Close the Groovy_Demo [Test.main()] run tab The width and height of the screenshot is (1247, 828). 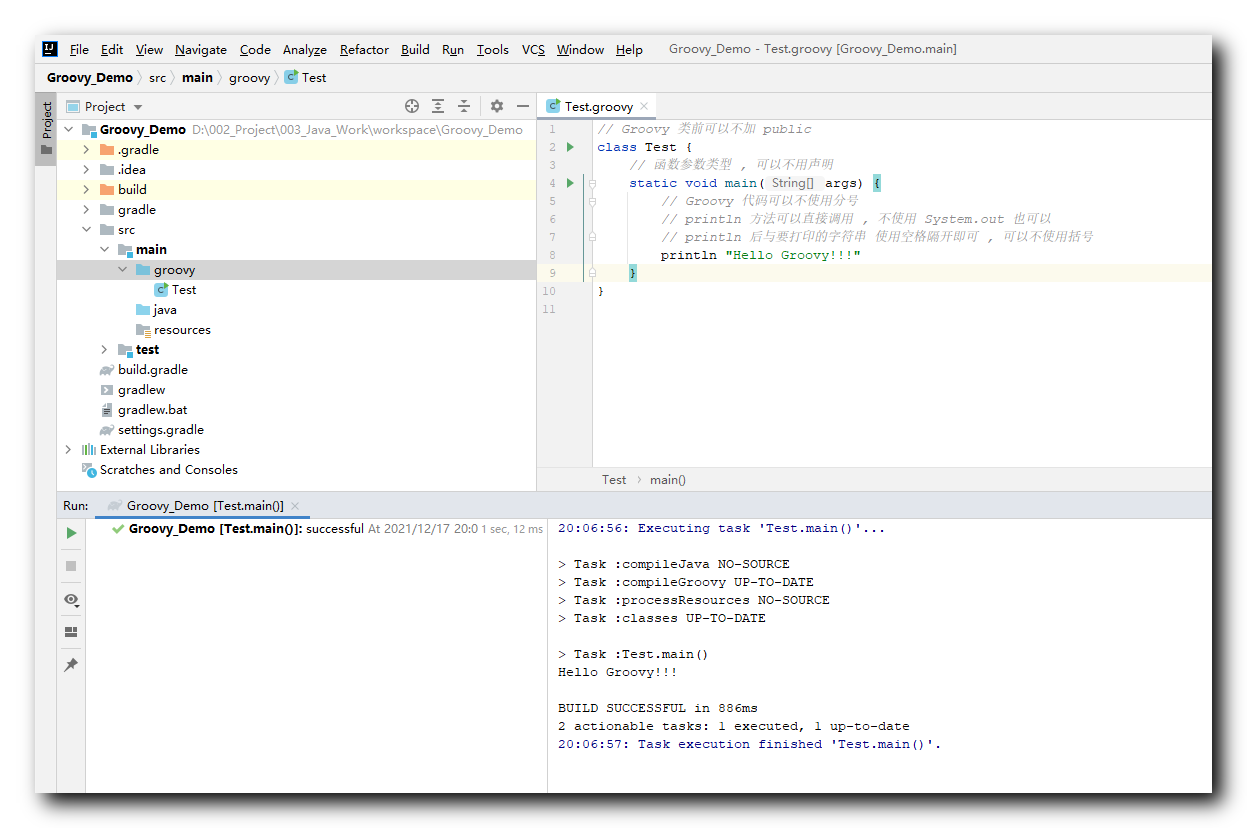(295, 506)
